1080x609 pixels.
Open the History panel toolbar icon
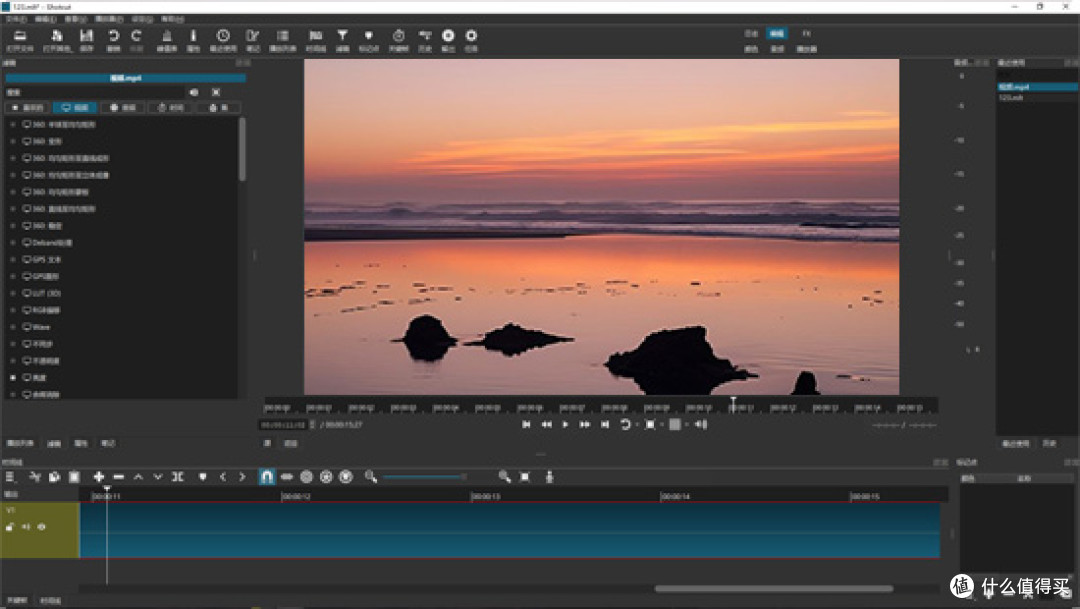[x=425, y=36]
